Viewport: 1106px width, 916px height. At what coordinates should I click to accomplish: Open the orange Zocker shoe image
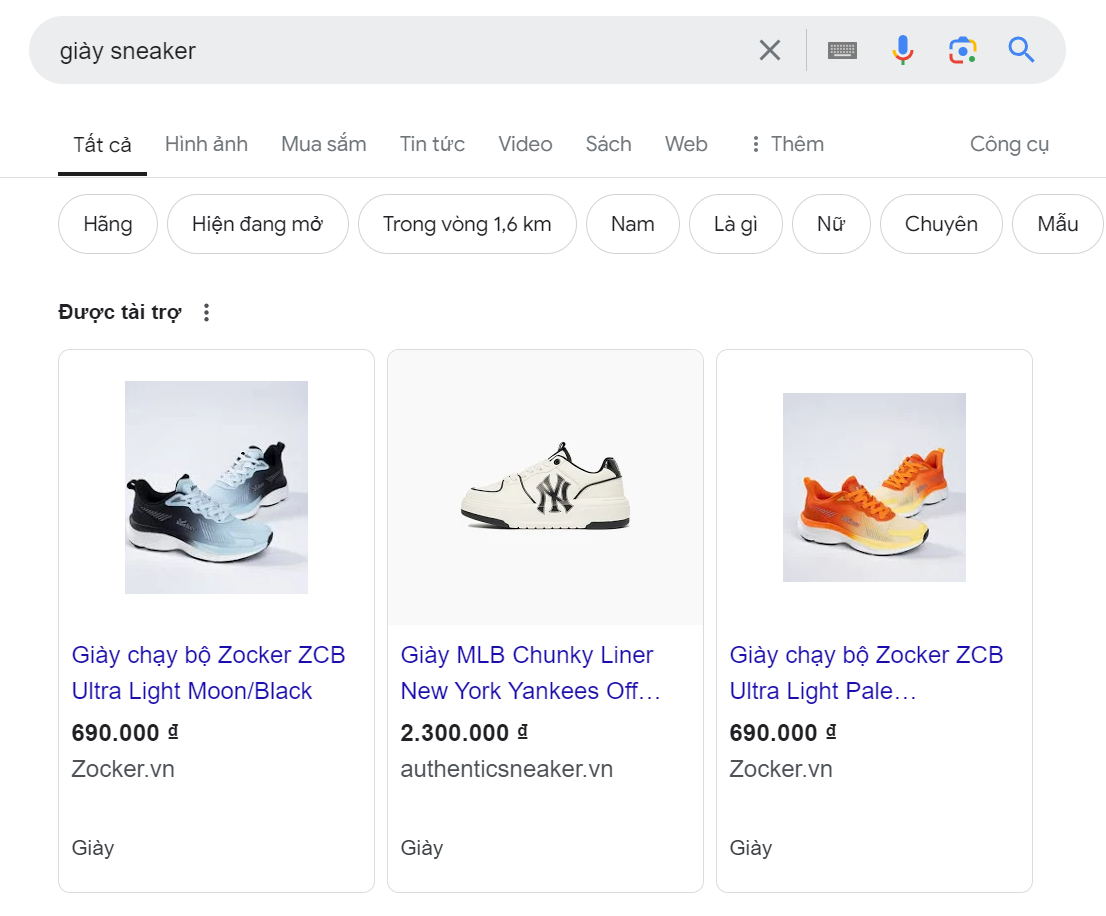(874, 487)
